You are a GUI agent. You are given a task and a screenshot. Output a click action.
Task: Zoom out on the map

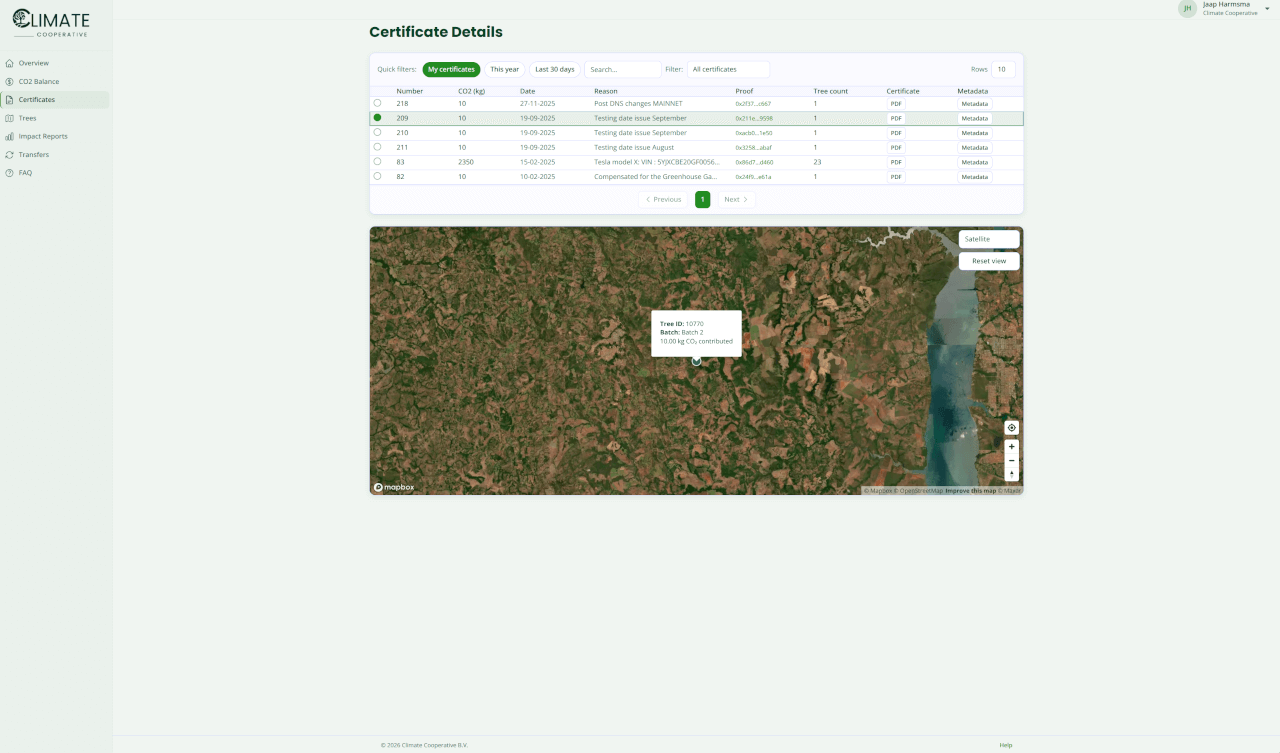[1011, 461]
